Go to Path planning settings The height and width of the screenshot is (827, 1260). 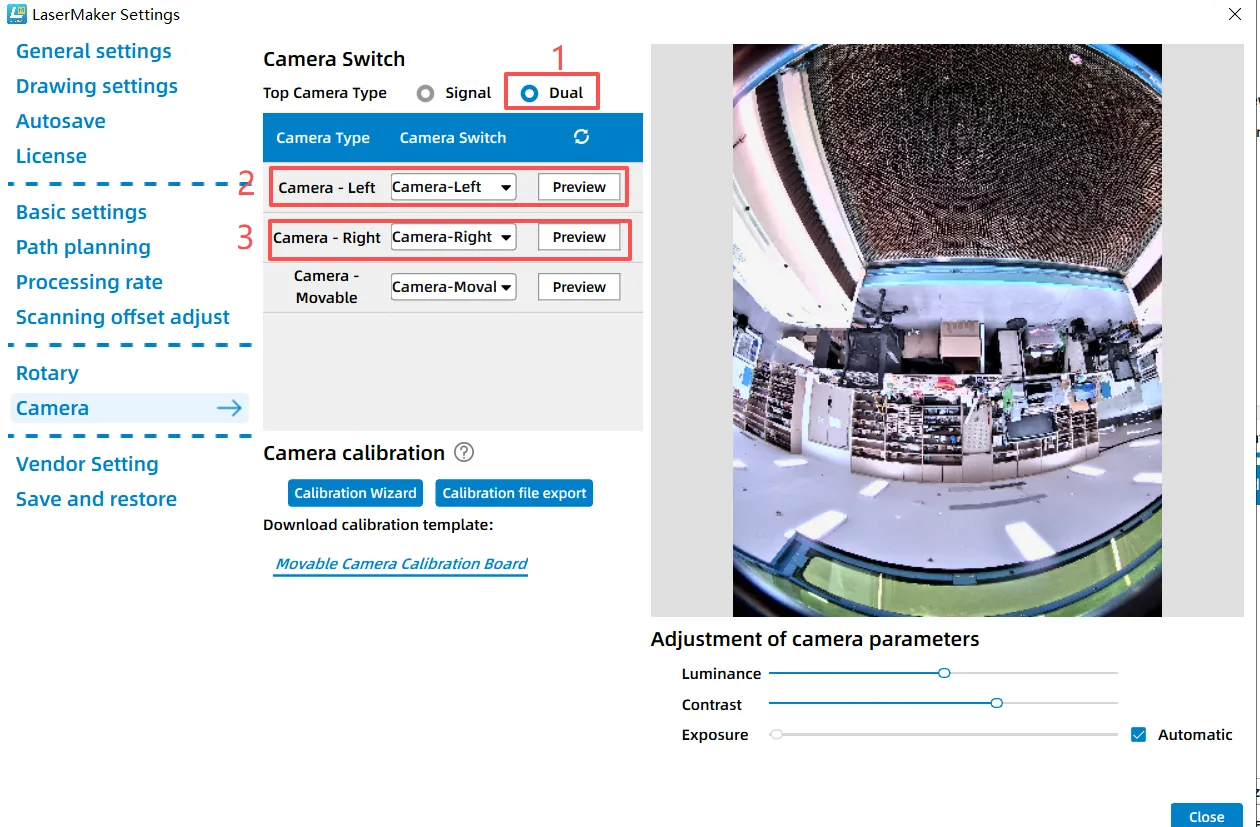tap(83, 247)
